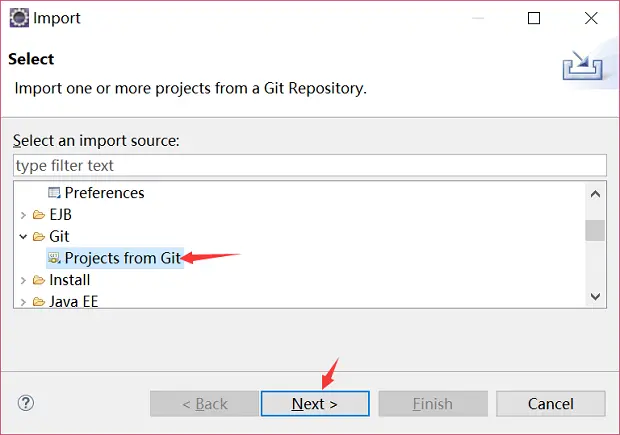Click the Install folder icon
Viewport: 620px width, 435px height.
(38, 280)
